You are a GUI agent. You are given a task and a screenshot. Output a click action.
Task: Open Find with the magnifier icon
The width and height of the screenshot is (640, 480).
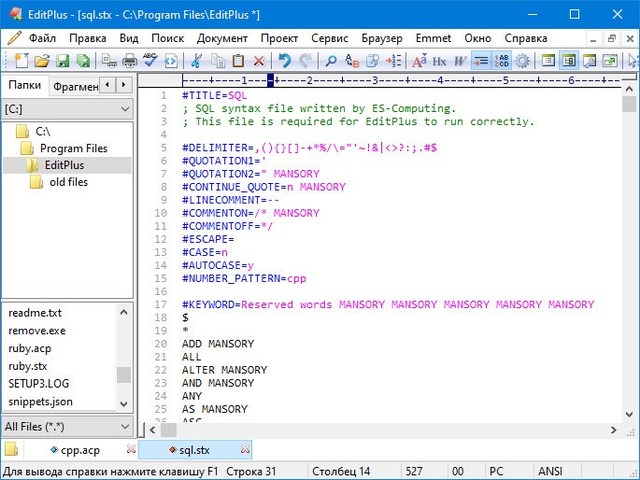coord(332,62)
